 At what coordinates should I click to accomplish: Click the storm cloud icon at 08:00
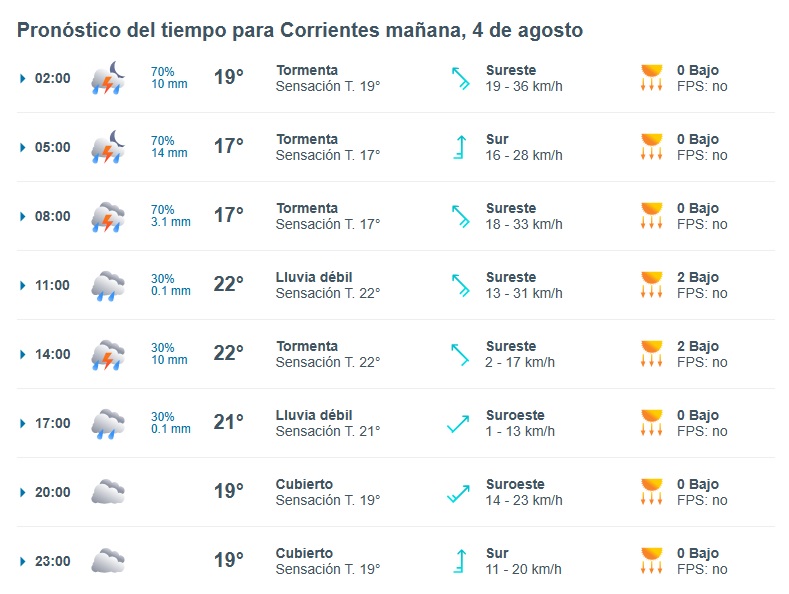[x=108, y=216]
